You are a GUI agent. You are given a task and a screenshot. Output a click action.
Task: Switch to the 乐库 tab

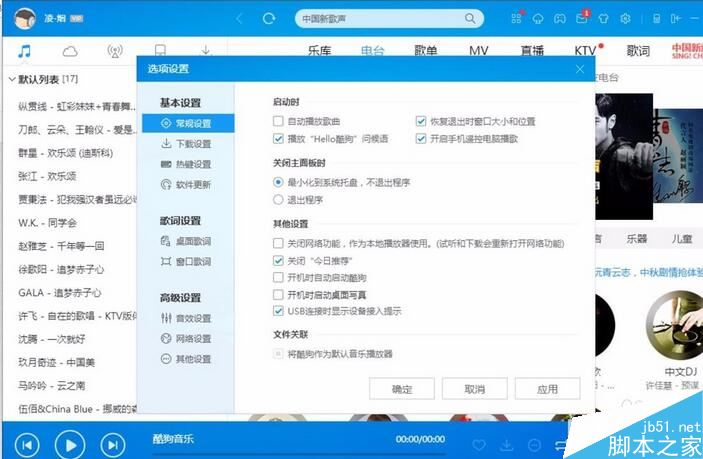point(320,51)
